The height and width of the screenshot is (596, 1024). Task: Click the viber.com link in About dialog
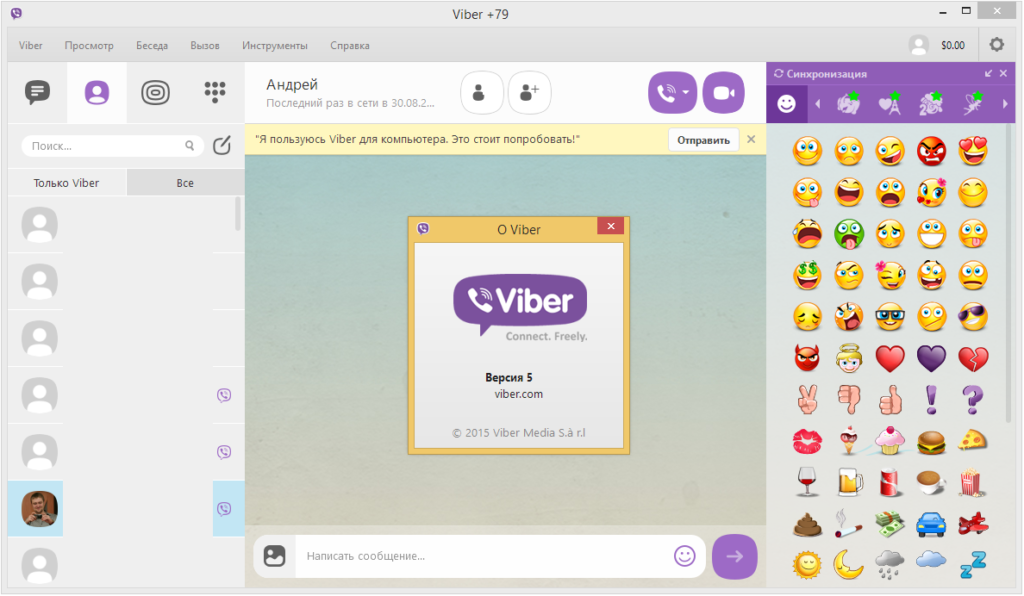pyautogui.click(x=518, y=394)
